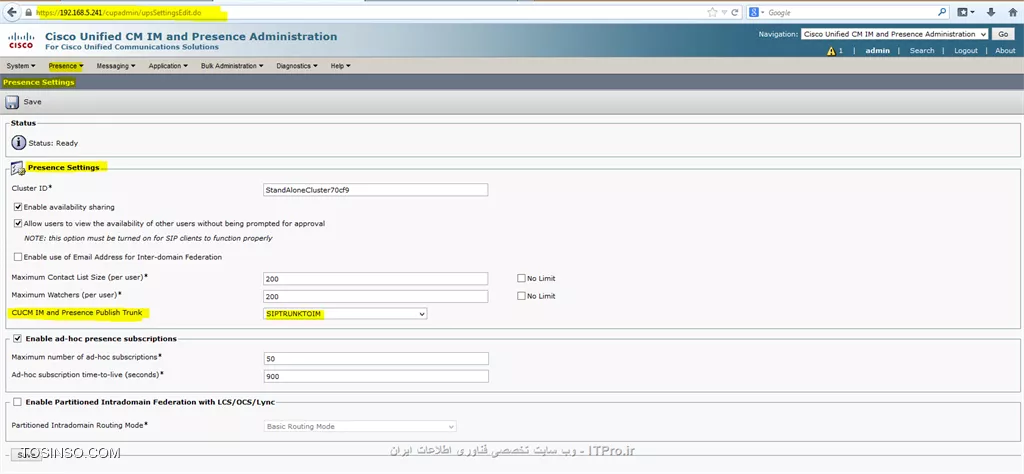Click Ad-hoc subscription time-to-live field
Image resolution: width=1024 pixels, height=474 pixels.
pos(376,377)
